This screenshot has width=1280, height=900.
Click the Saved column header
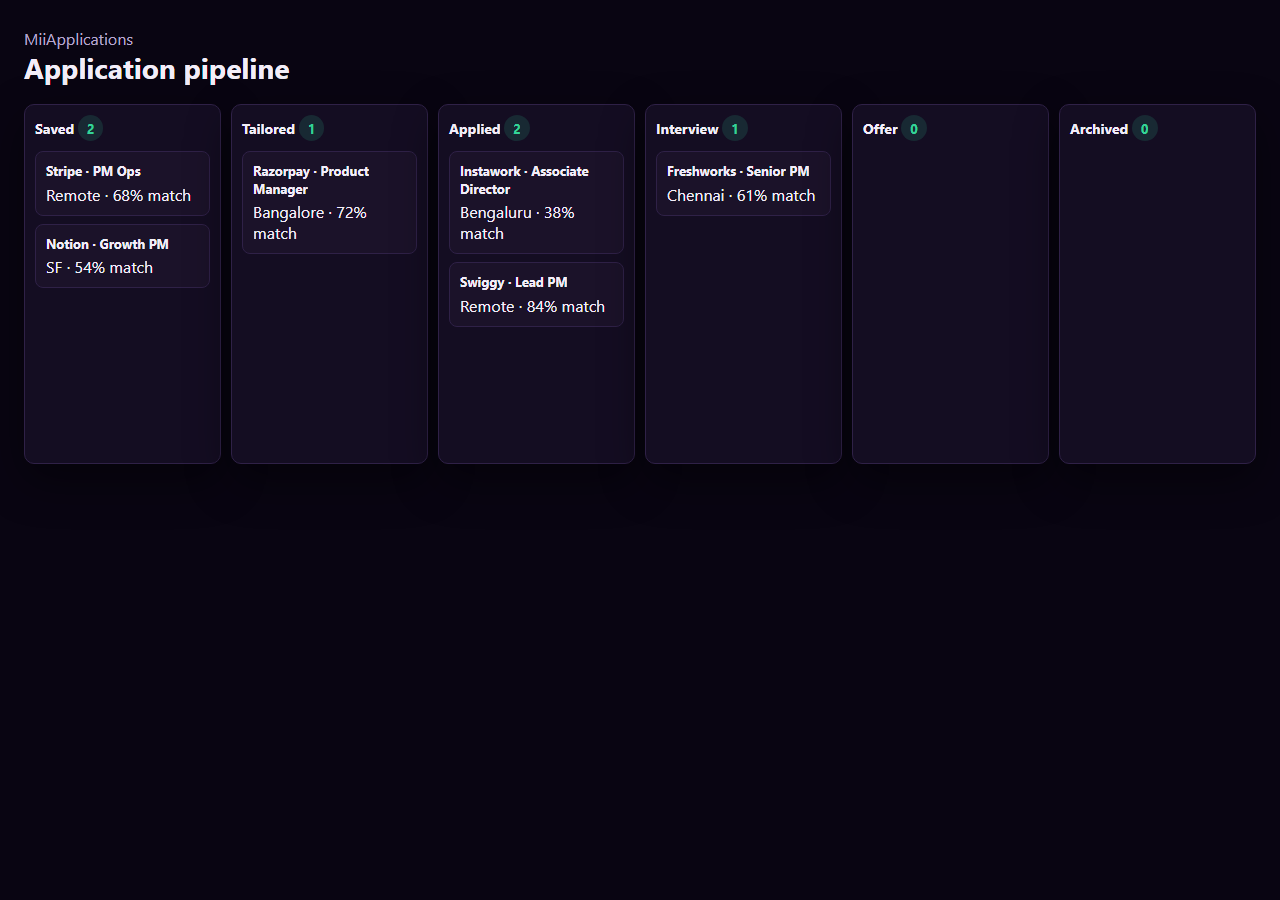pyautogui.click(x=54, y=129)
